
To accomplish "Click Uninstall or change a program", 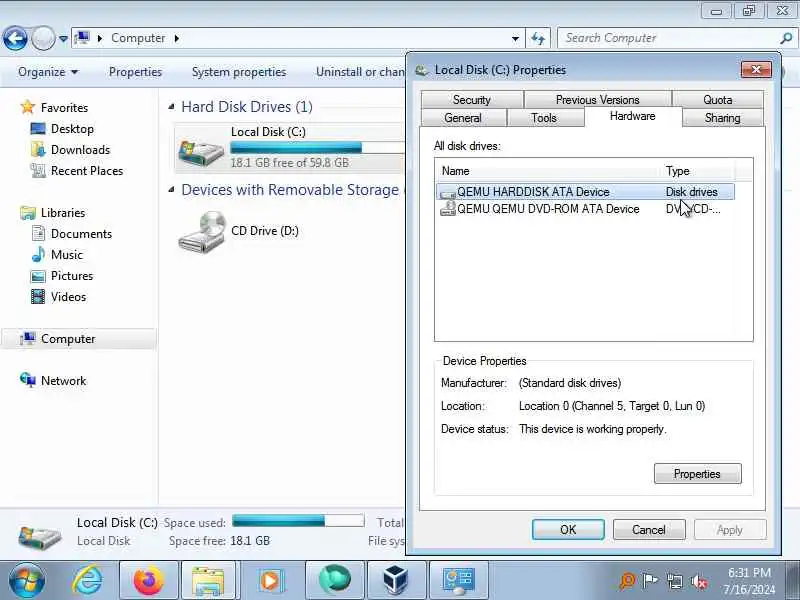I will coord(360,72).
